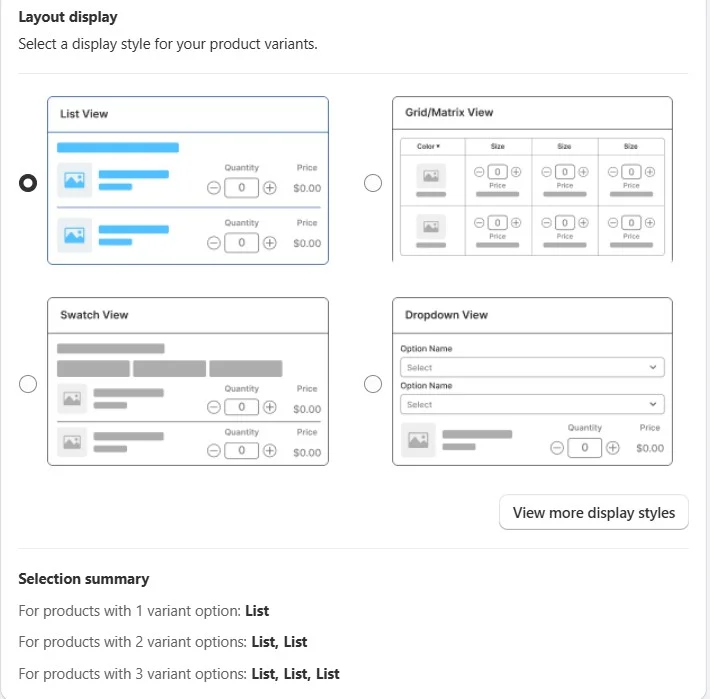710x699 pixels.
Task: Click minus icon in first List View row
Action: coord(213,187)
